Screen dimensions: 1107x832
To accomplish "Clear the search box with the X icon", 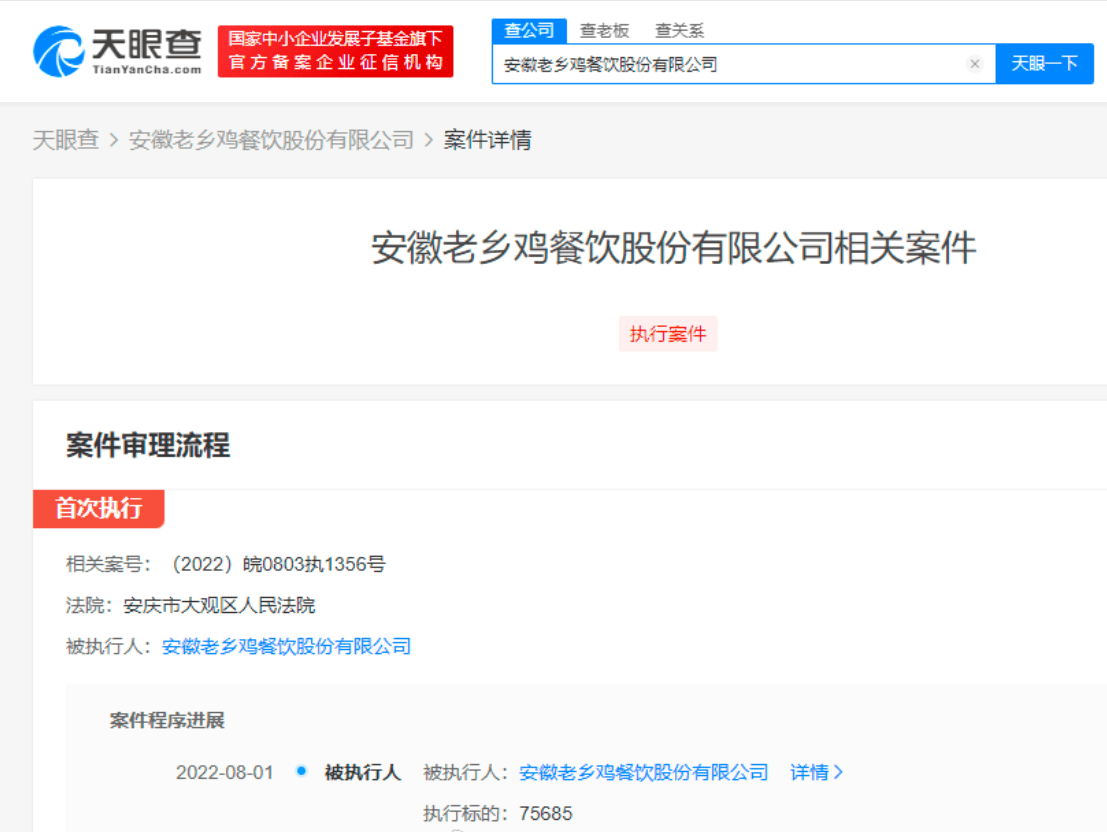I will point(975,64).
